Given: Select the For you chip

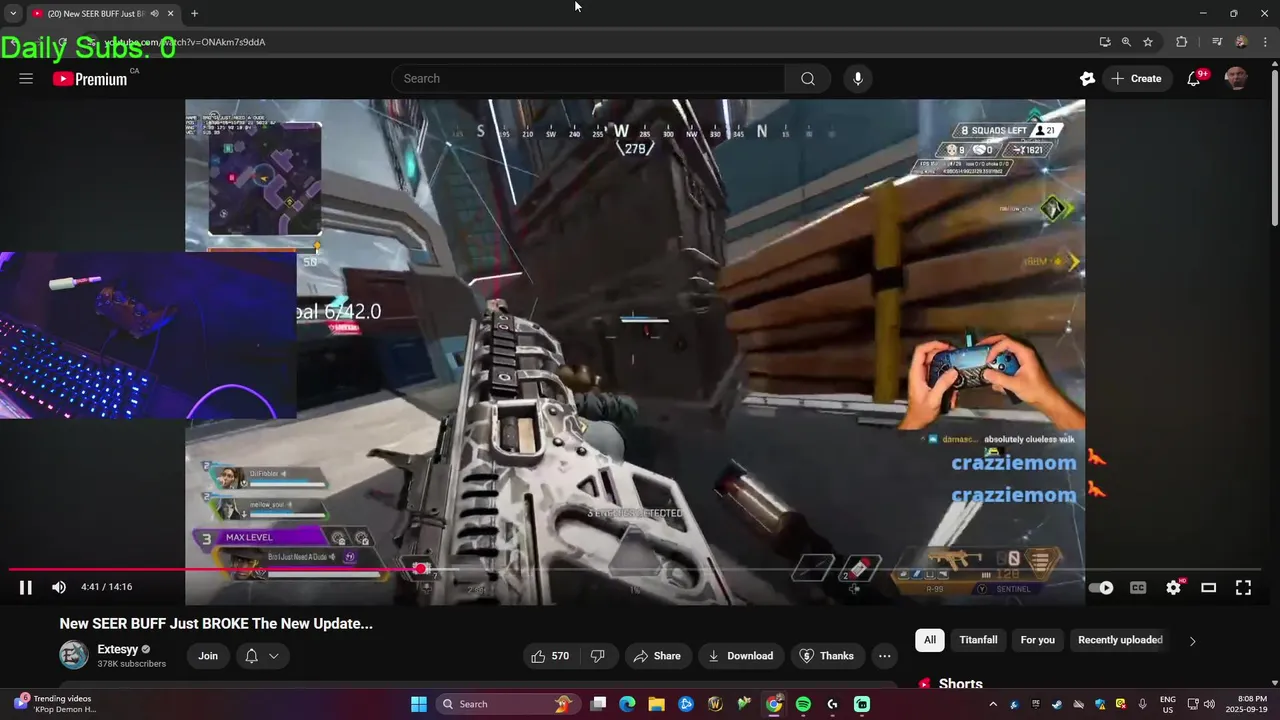Looking at the screenshot, I should pyautogui.click(x=1037, y=640).
